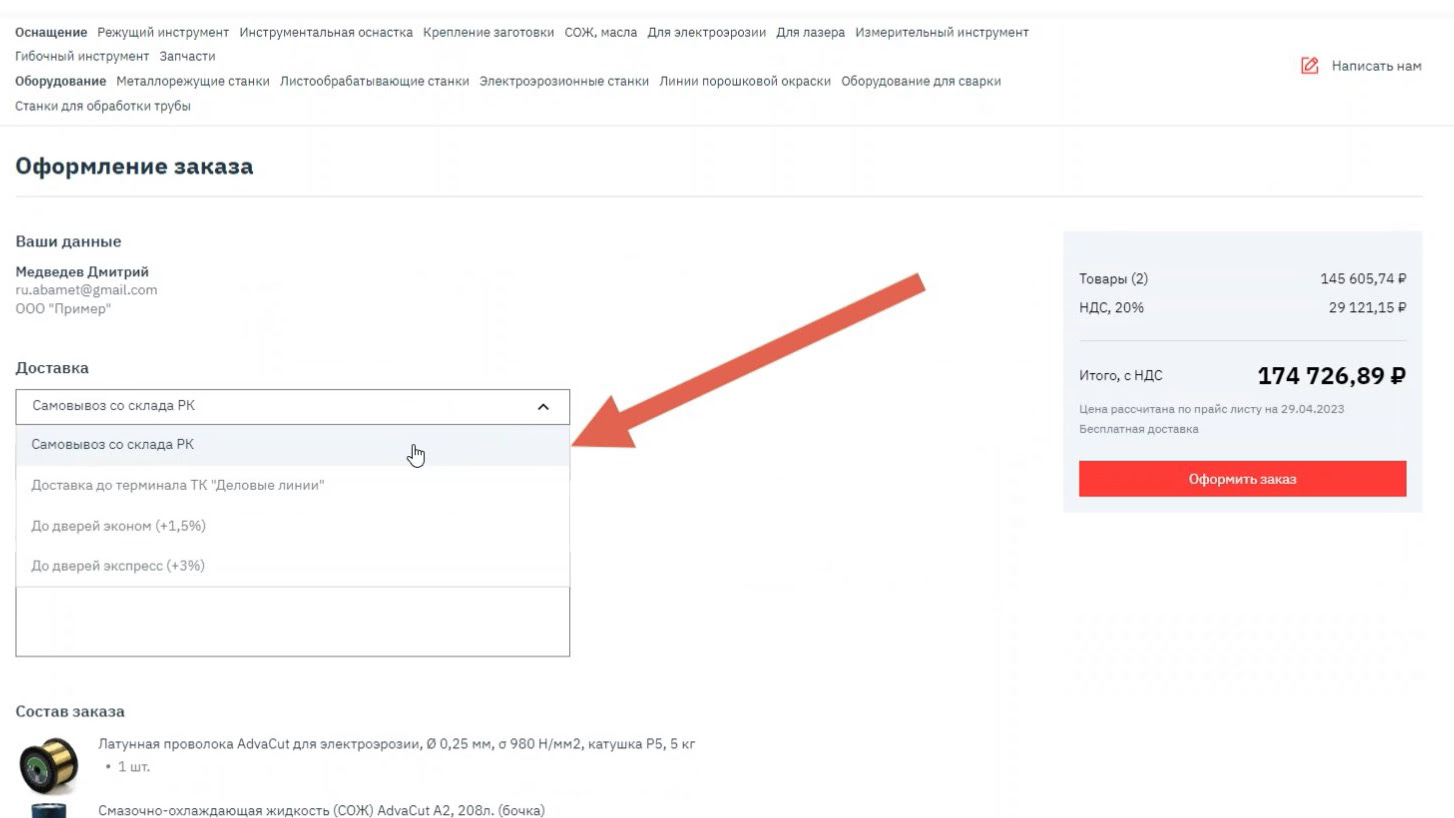This screenshot has height=818, width=1454.
Task: Open Инструментальная оснастка category
Action: 326,32
